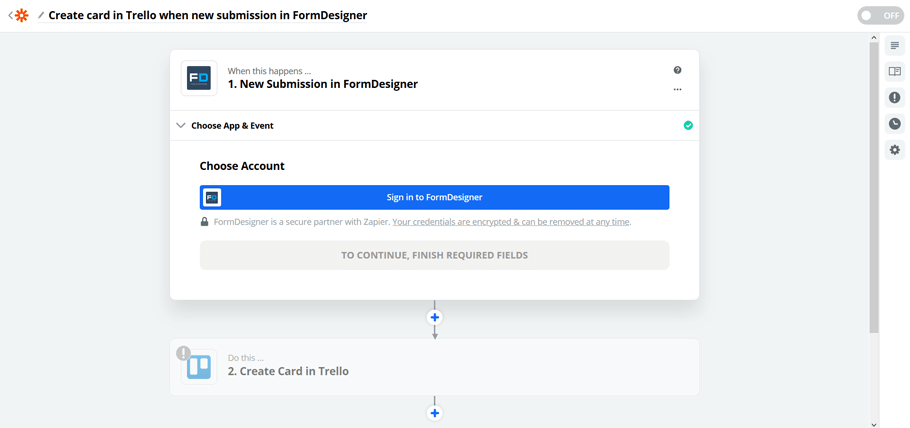The height and width of the screenshot is (428, 910).
Task: Click the 'Do this ...' label
Action: point(247,358)
